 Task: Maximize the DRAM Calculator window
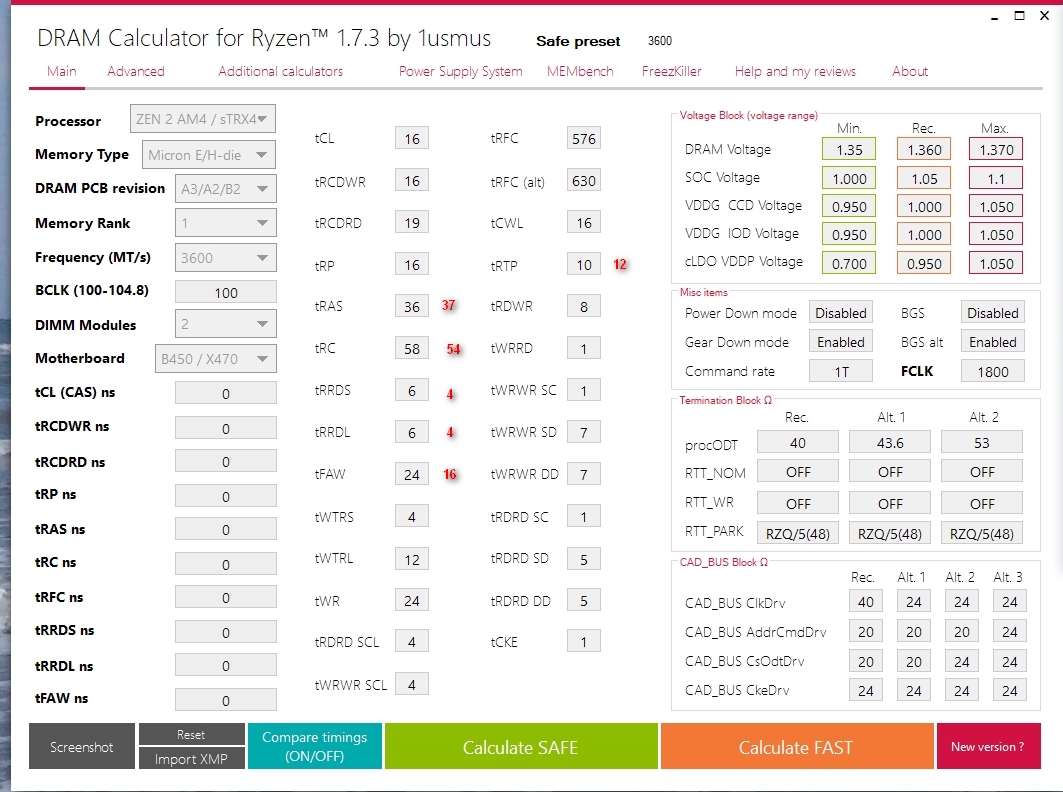tap(1019, 16)
